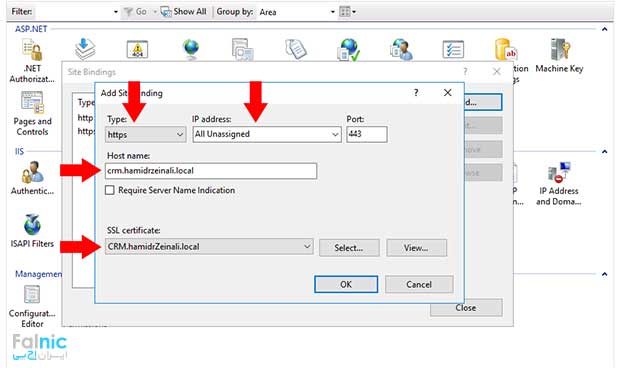
Task: Close the Site Bindings window with X
Action: coord(497,72)
